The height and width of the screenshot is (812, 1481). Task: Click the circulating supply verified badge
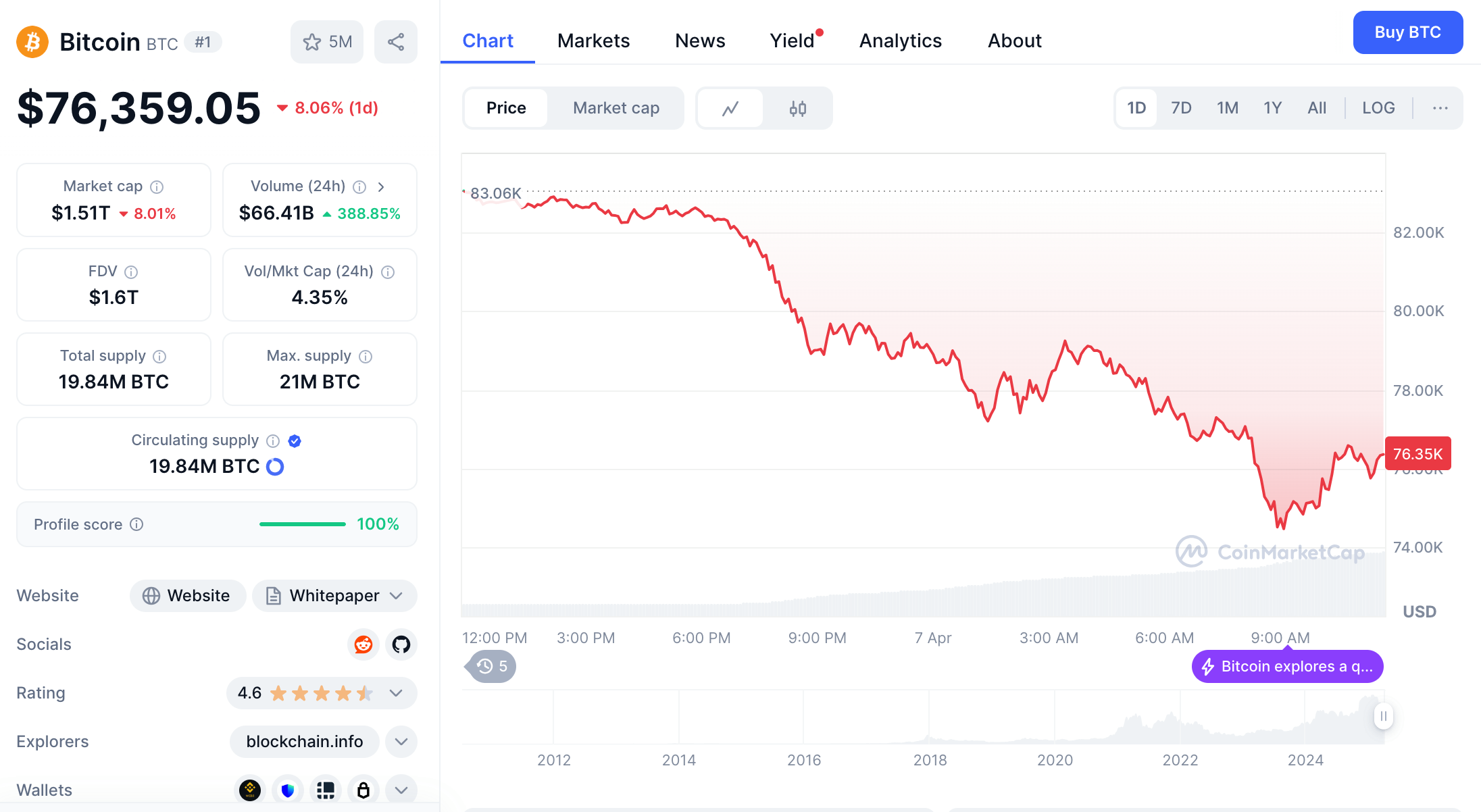[295, 440]
